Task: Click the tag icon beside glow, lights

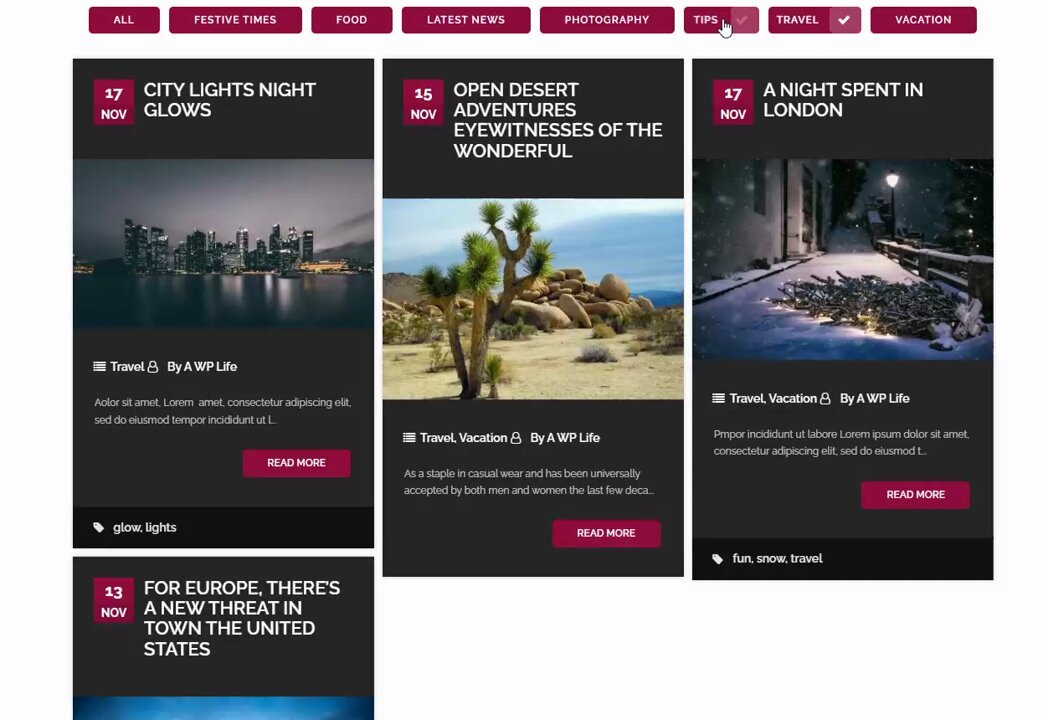Action: [x=99, y=527]
